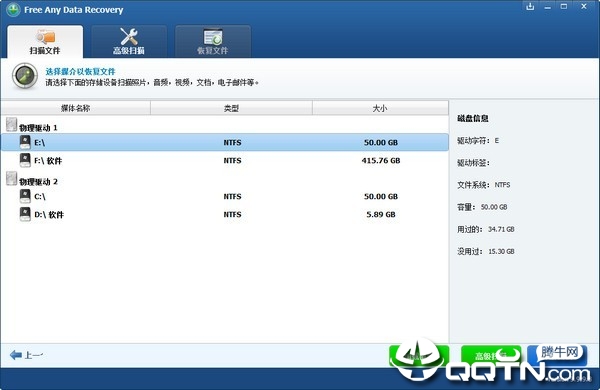This screenshot has width=600, height=390.
Task: Select the F:\ 软件 drive row
Action: 225,160
